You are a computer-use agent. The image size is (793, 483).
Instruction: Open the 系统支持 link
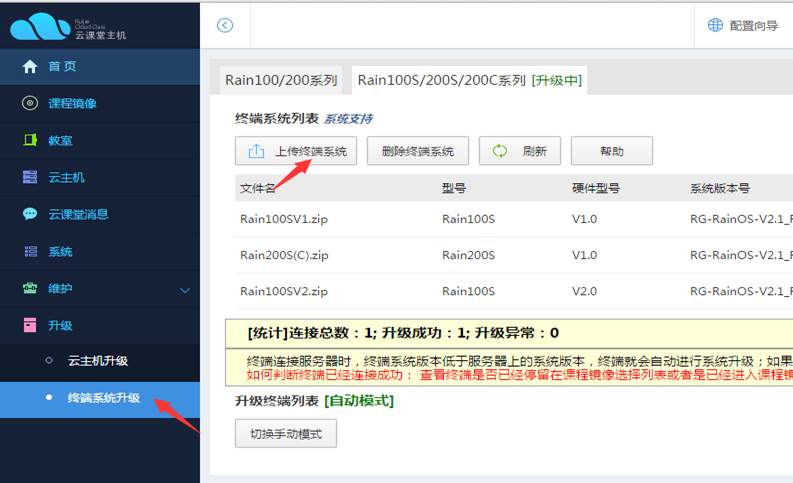pos(348,119)
